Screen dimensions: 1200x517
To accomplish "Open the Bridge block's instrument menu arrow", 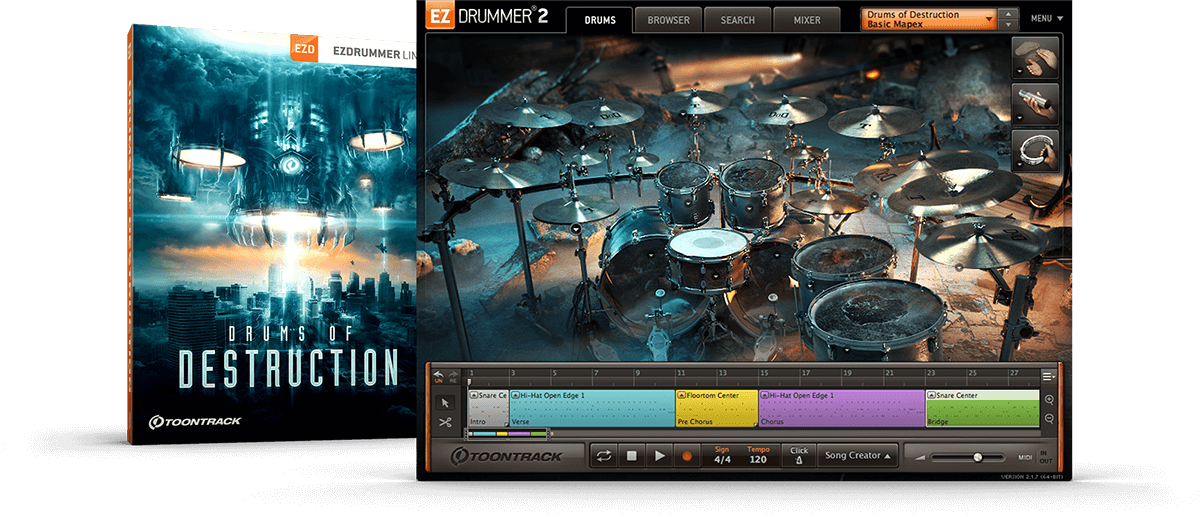I will 932,396.
